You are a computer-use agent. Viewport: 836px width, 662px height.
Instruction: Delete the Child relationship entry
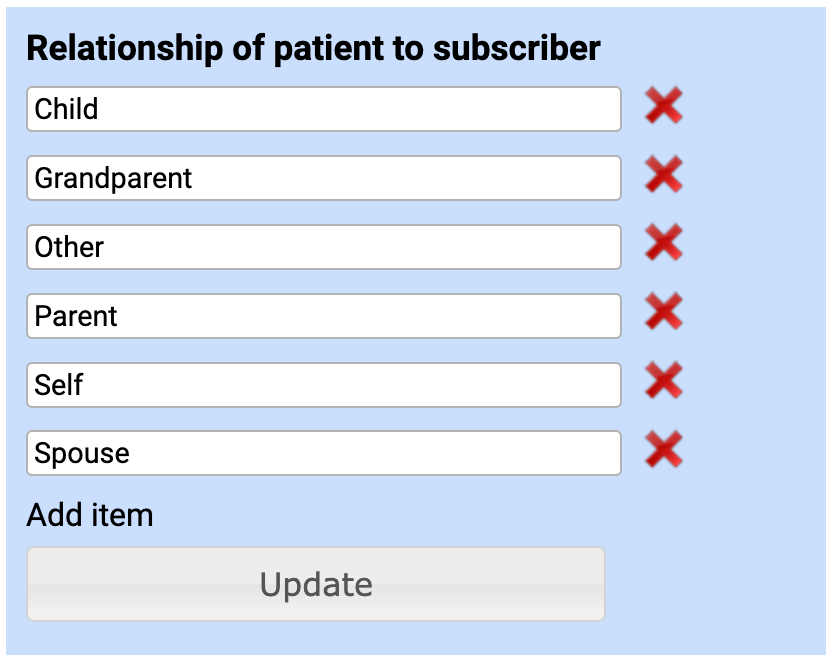click(x=664, y=106)
